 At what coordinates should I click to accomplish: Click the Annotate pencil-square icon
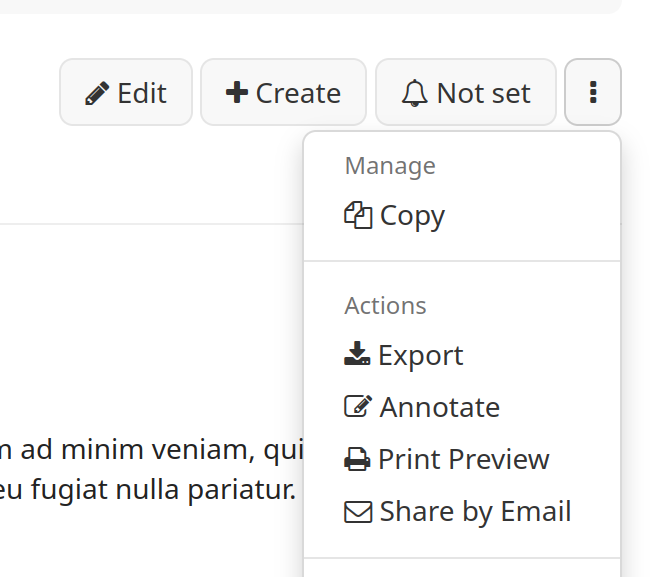tap(357, 407)
